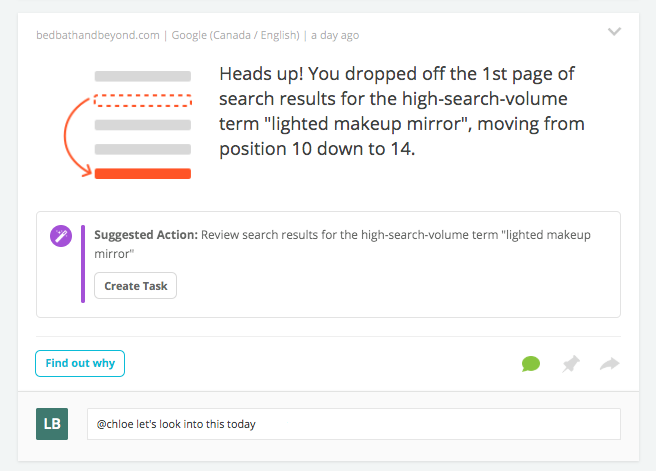Click the 'Heads up!' headline text

[x=261, y=74]
